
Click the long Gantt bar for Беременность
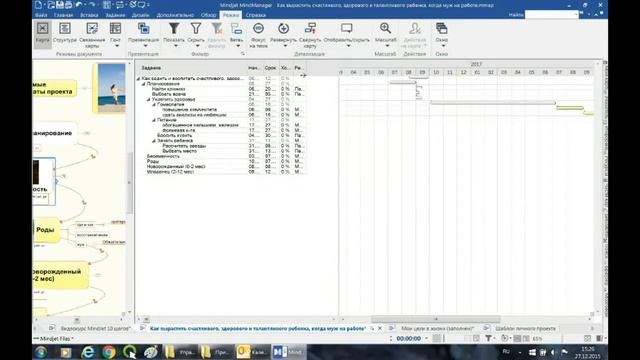[x=493, y=103]
